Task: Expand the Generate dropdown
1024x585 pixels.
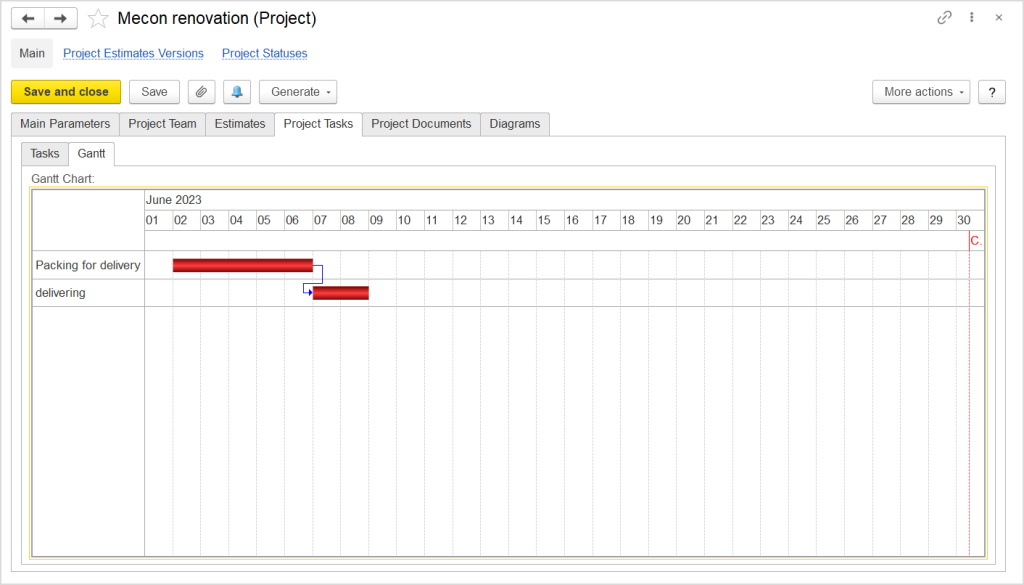Action: pyautogui.click(x=298, y=92)
